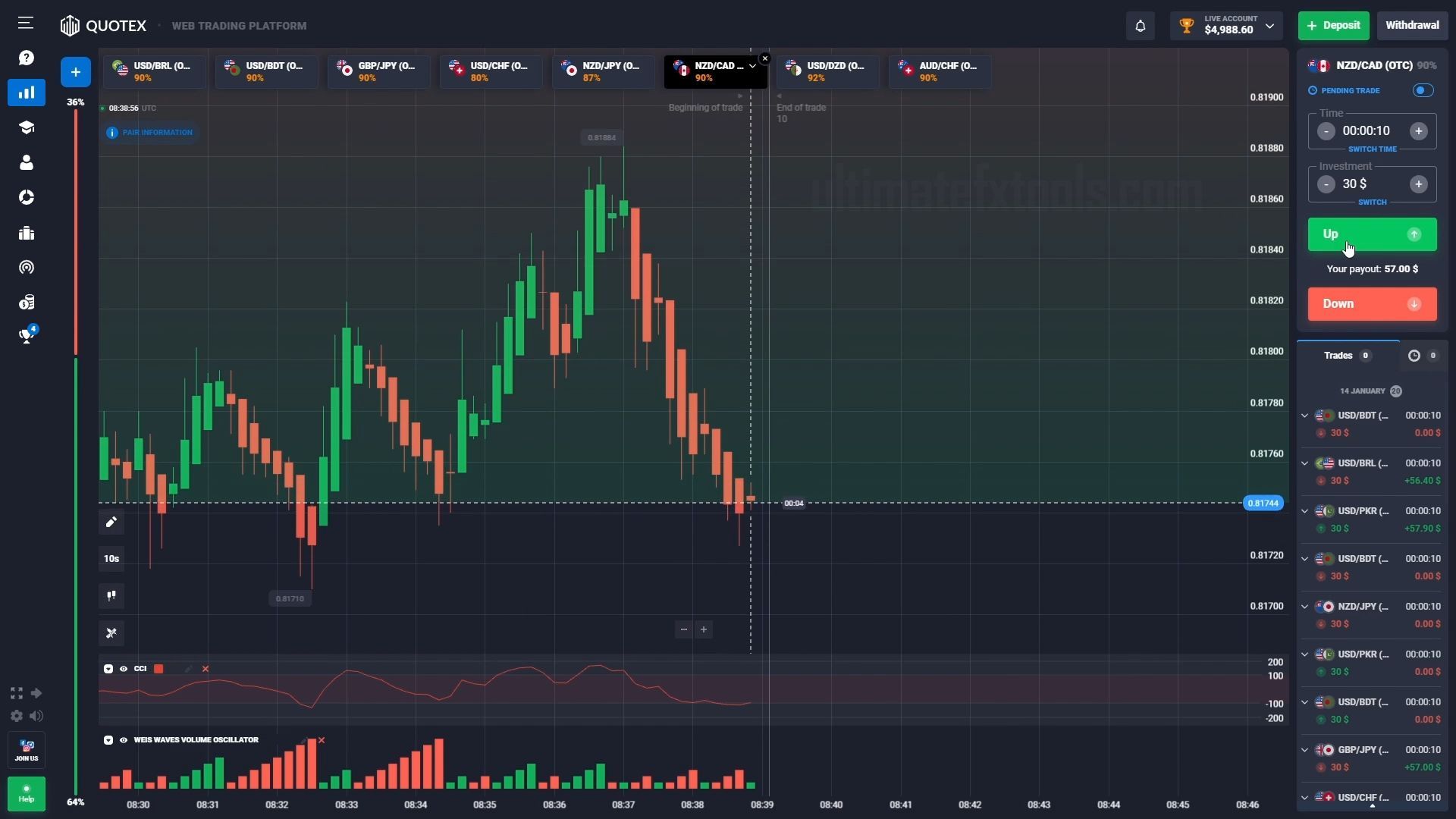Toggle visibility of CCI indicator

click(124, 669)
